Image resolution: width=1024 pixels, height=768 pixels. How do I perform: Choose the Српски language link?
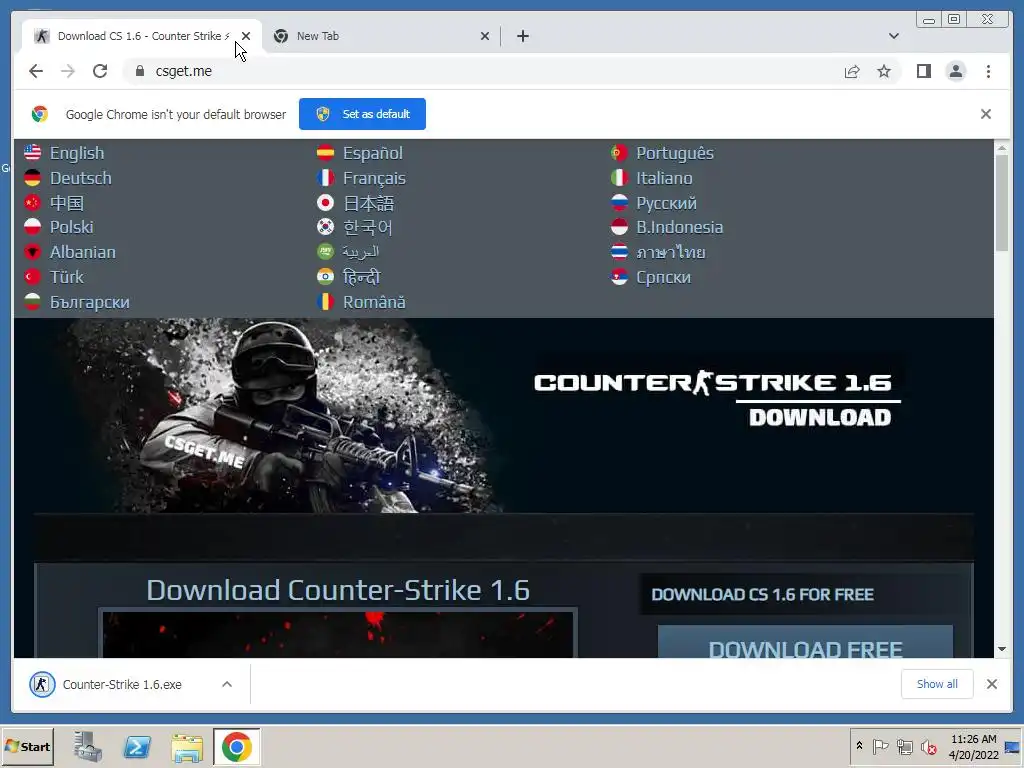point(664,277)
